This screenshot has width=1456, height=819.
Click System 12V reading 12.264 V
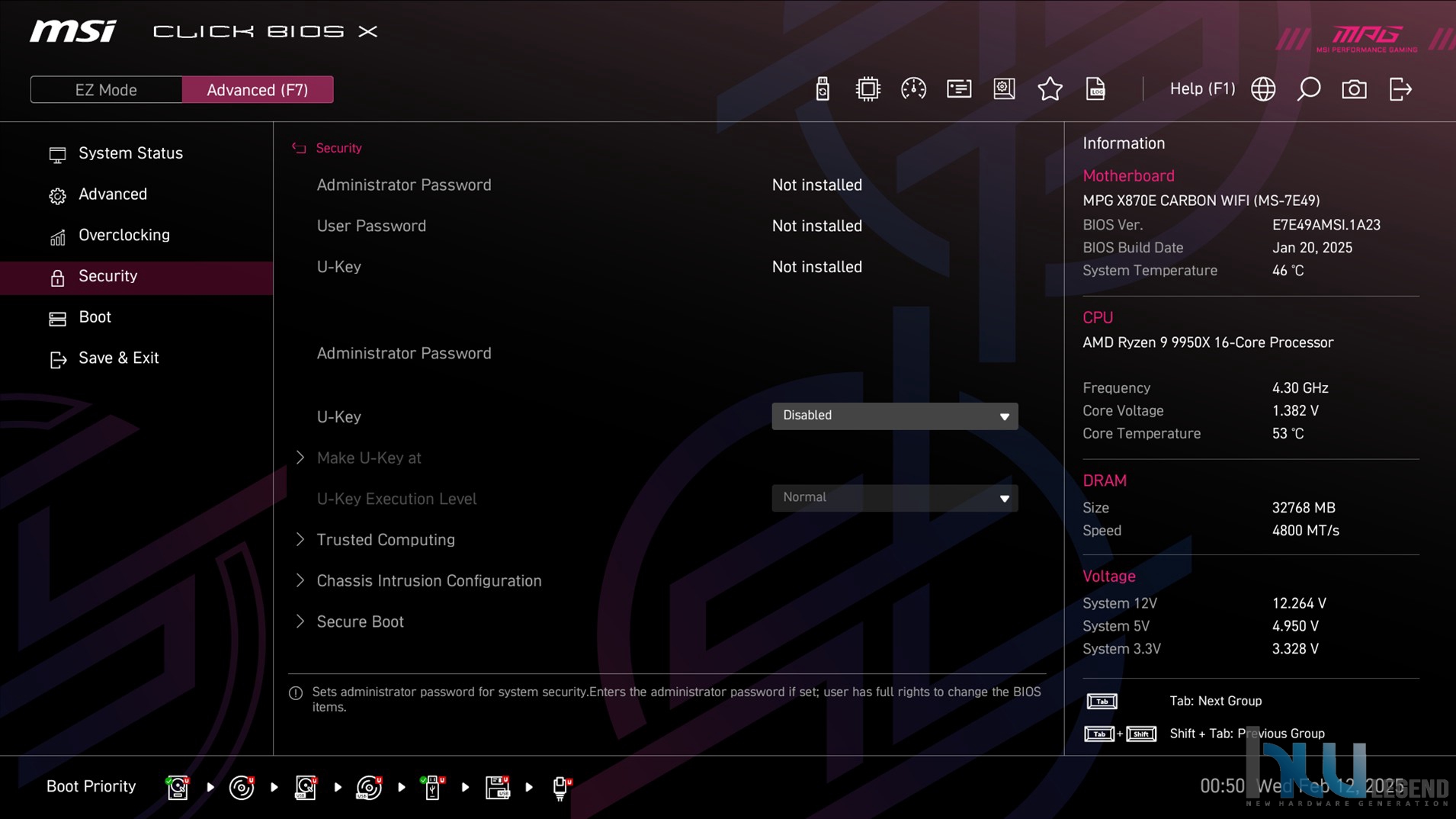[x=1299, y=603]
